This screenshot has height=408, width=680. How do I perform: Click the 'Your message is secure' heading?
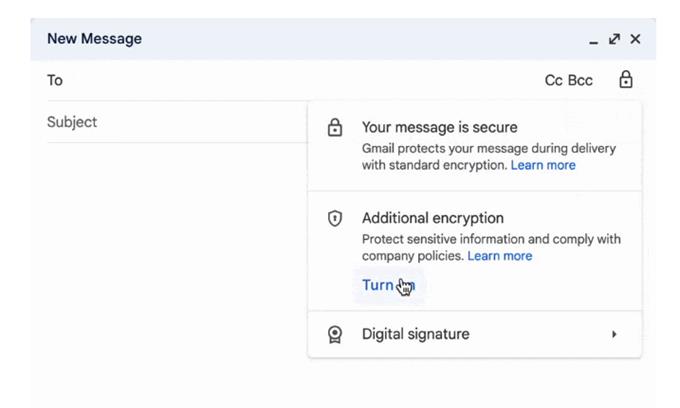pyautogui.click(x=439, y=127)
